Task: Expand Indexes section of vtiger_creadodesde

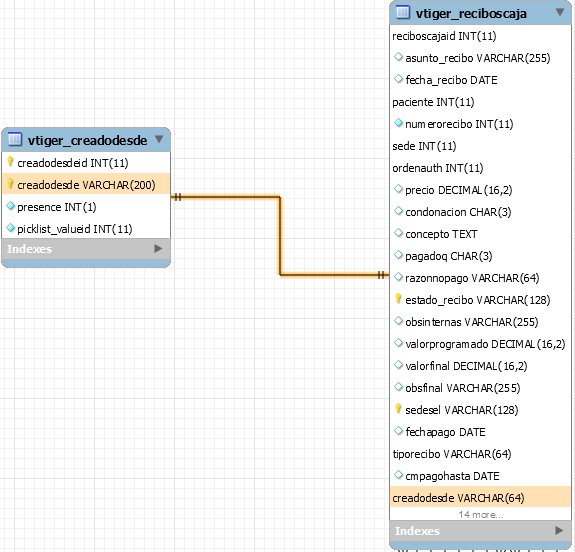Action: 158,249
